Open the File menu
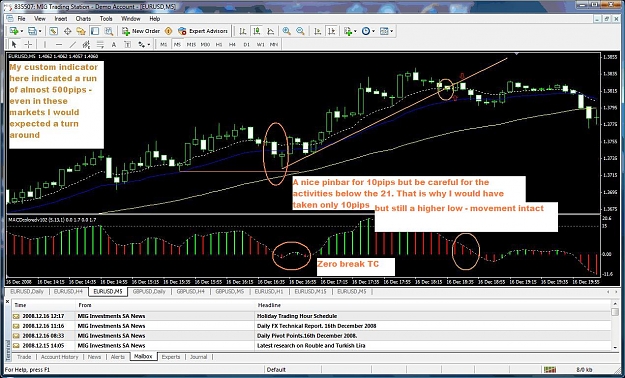This screenshot has height=378, width=625. pos(21,19)
